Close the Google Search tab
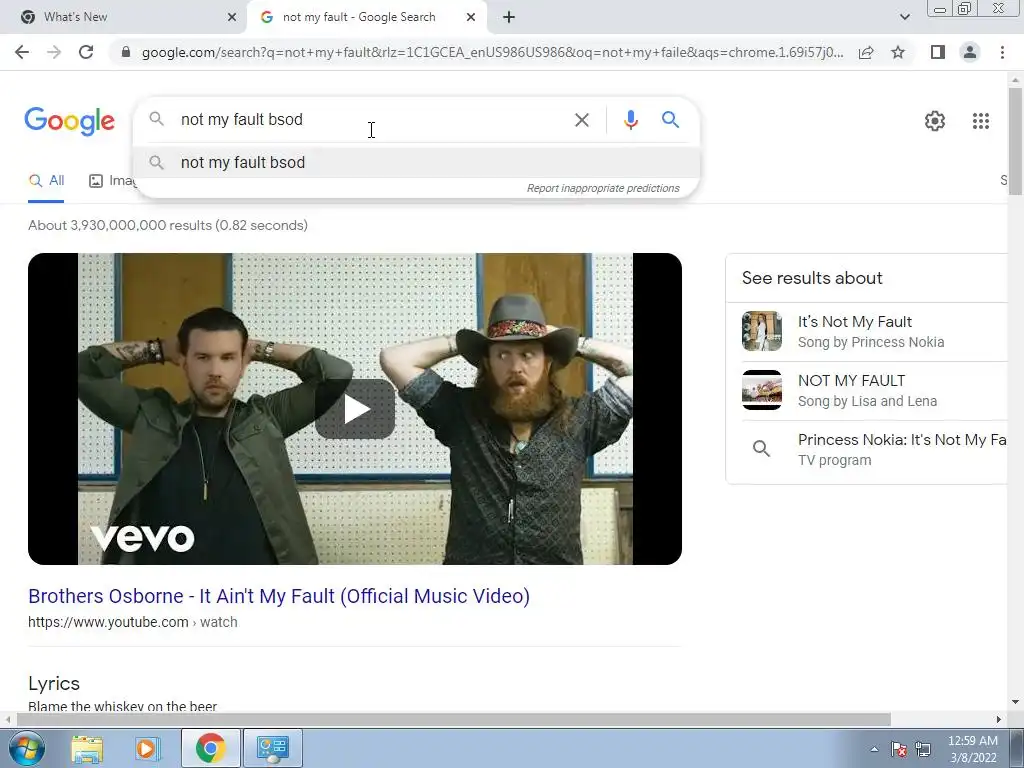Image resolution: width=1024 pixels, height=768 pixels. click(471, 17)
